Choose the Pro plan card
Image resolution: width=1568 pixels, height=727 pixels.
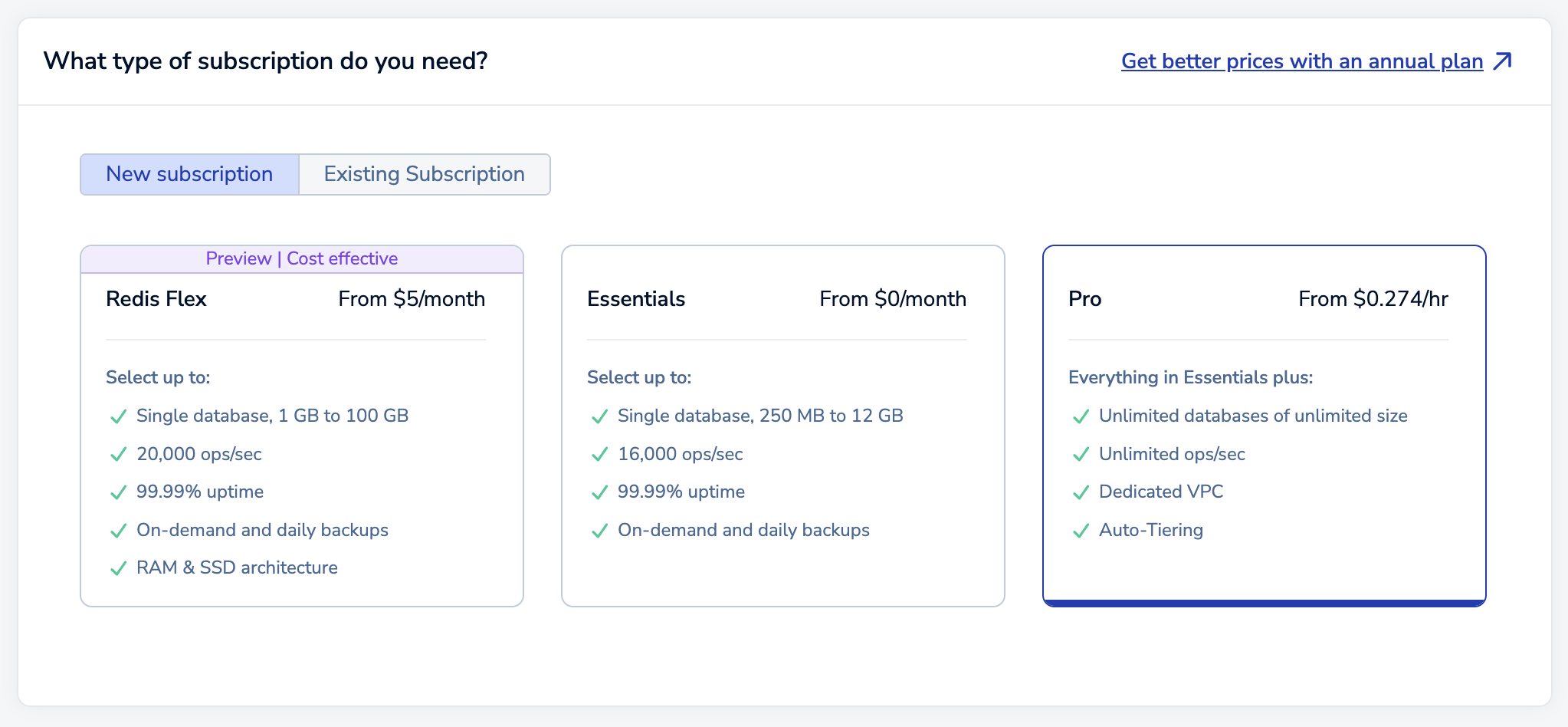(x=1265, y=426)
